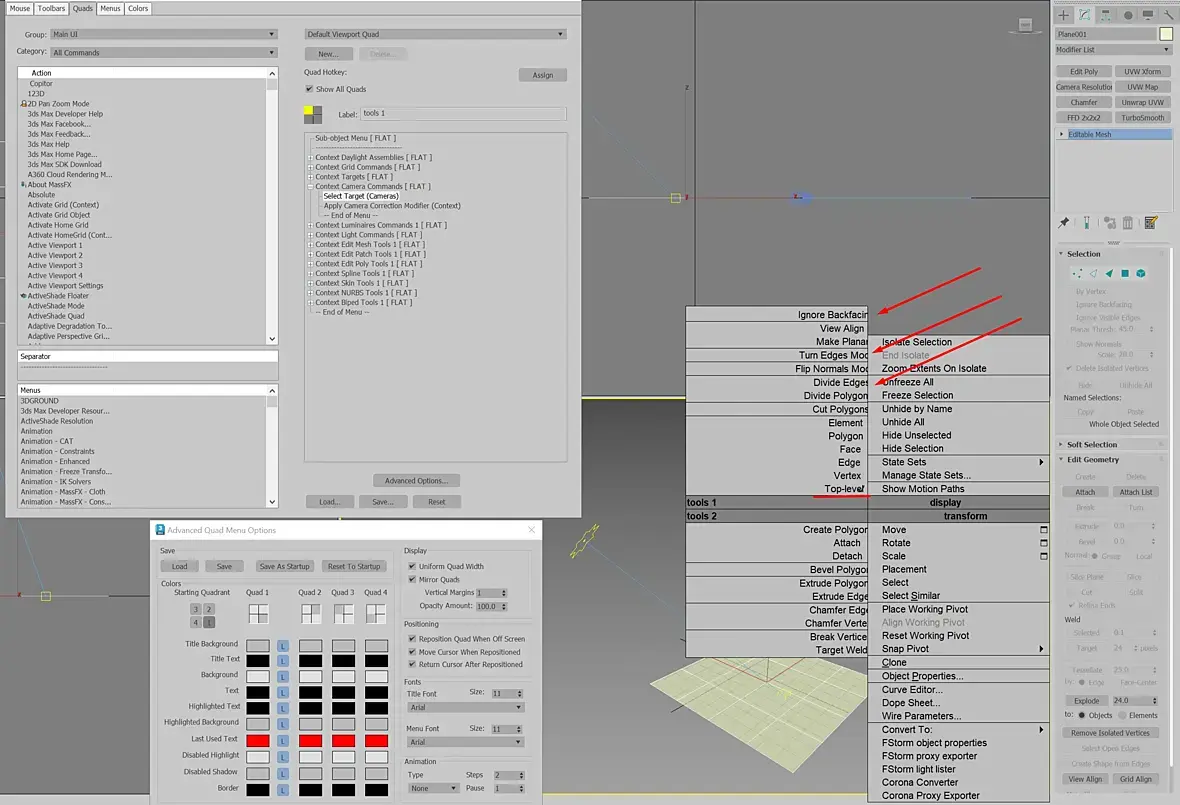Open the Category dropdown showing All Commands
This screenshot has width=1180, height=805.
coord(164,53)
